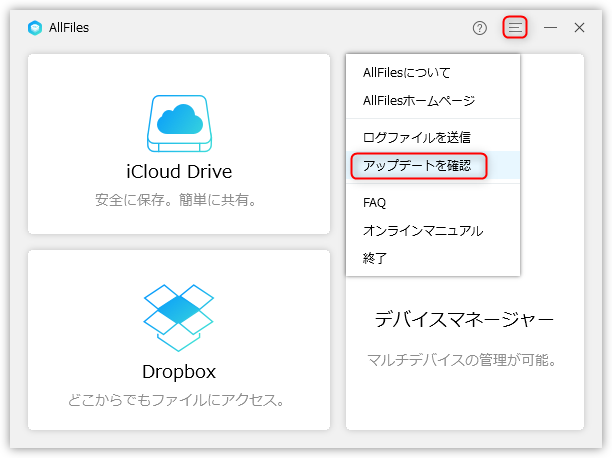The width and height of the screenshot is (612, 458).
Task: Open AllFilesホームページ menu entry
Action: click(433, 101)
